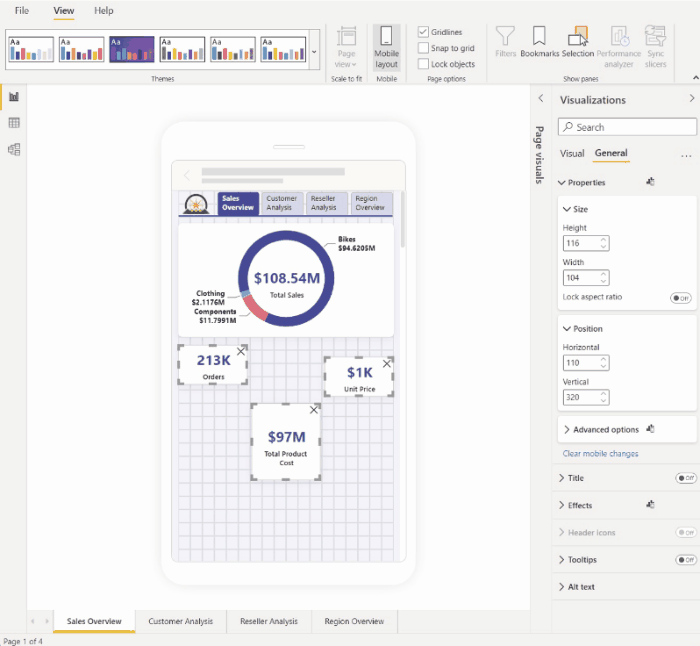Toggle Lock aspect ratio switch

680,298
